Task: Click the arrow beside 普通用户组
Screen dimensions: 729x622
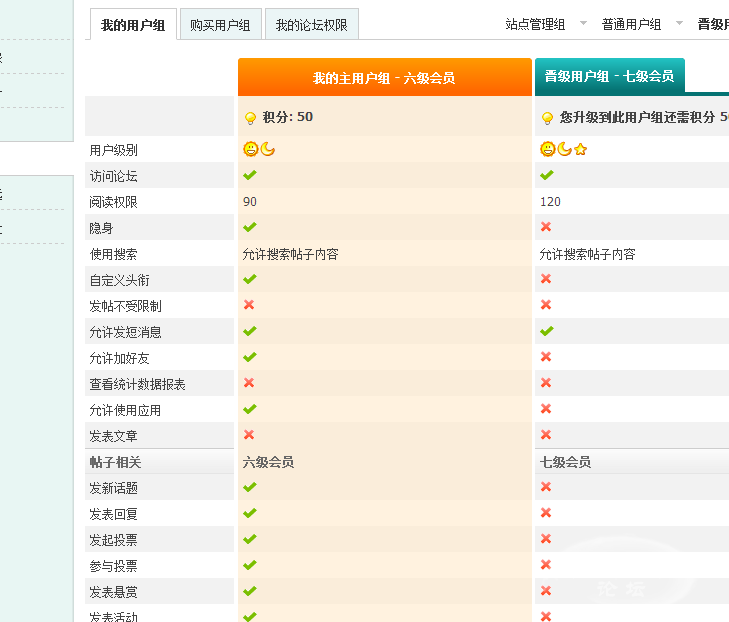Action: pos(679,23)
